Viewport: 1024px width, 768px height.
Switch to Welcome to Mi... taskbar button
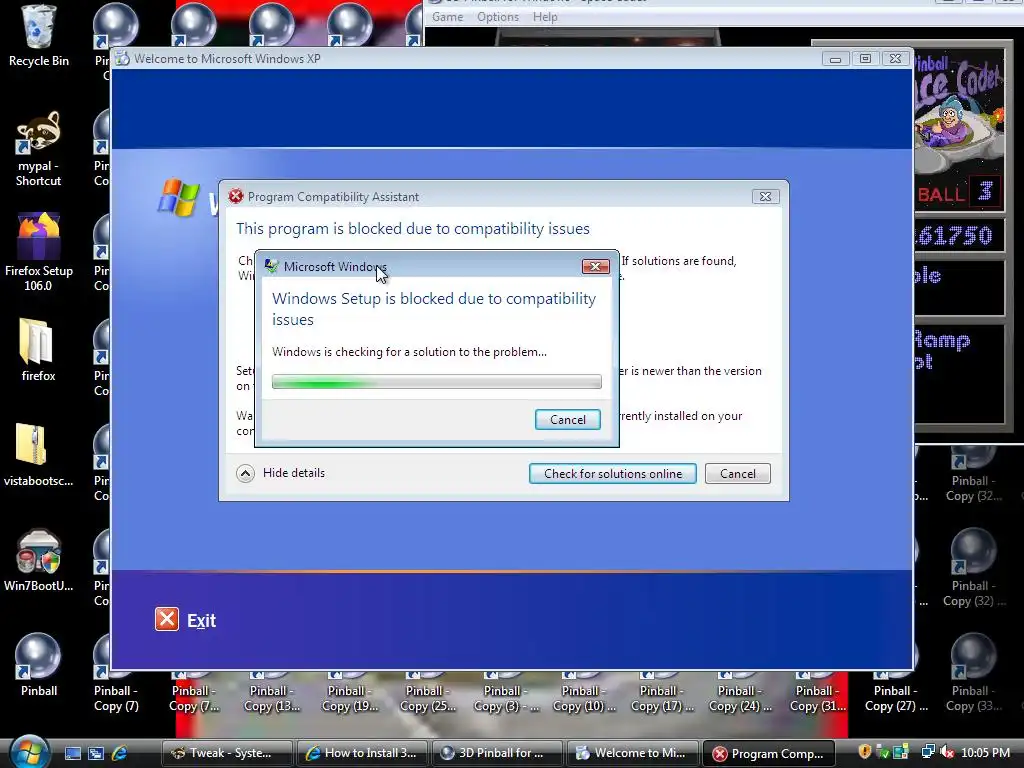pyautogui.click(x=633, y=753)
